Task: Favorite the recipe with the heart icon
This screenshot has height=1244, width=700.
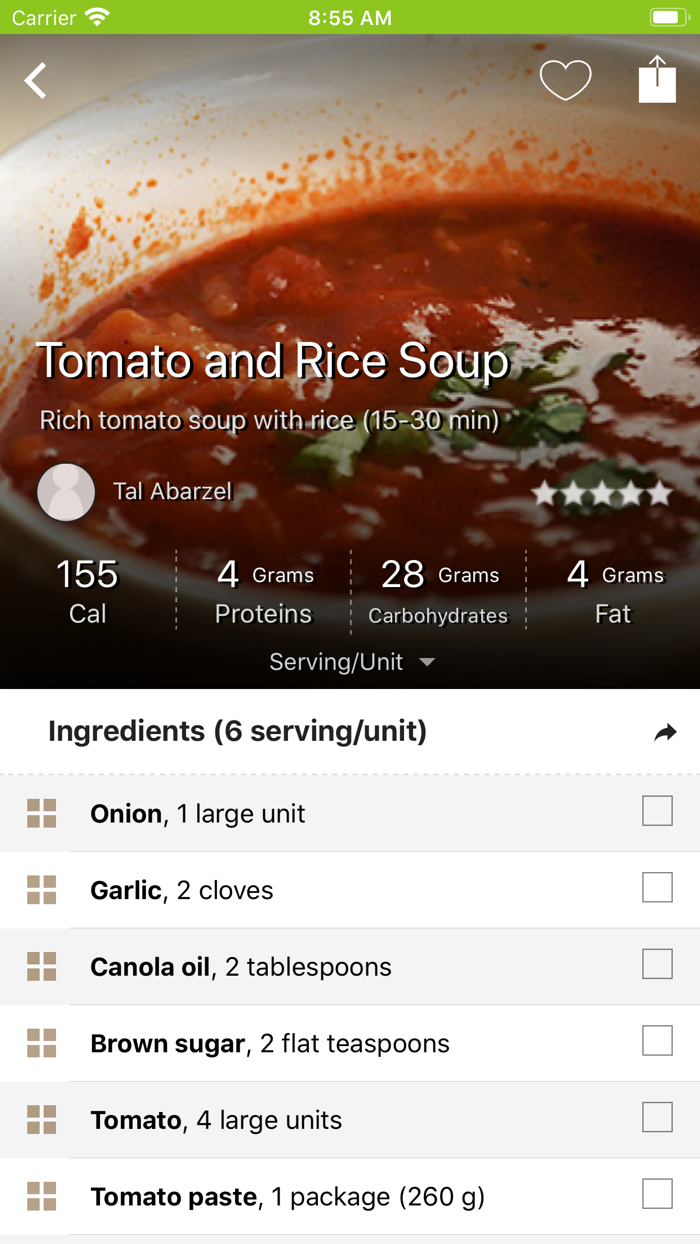Action: click(565, 80)
